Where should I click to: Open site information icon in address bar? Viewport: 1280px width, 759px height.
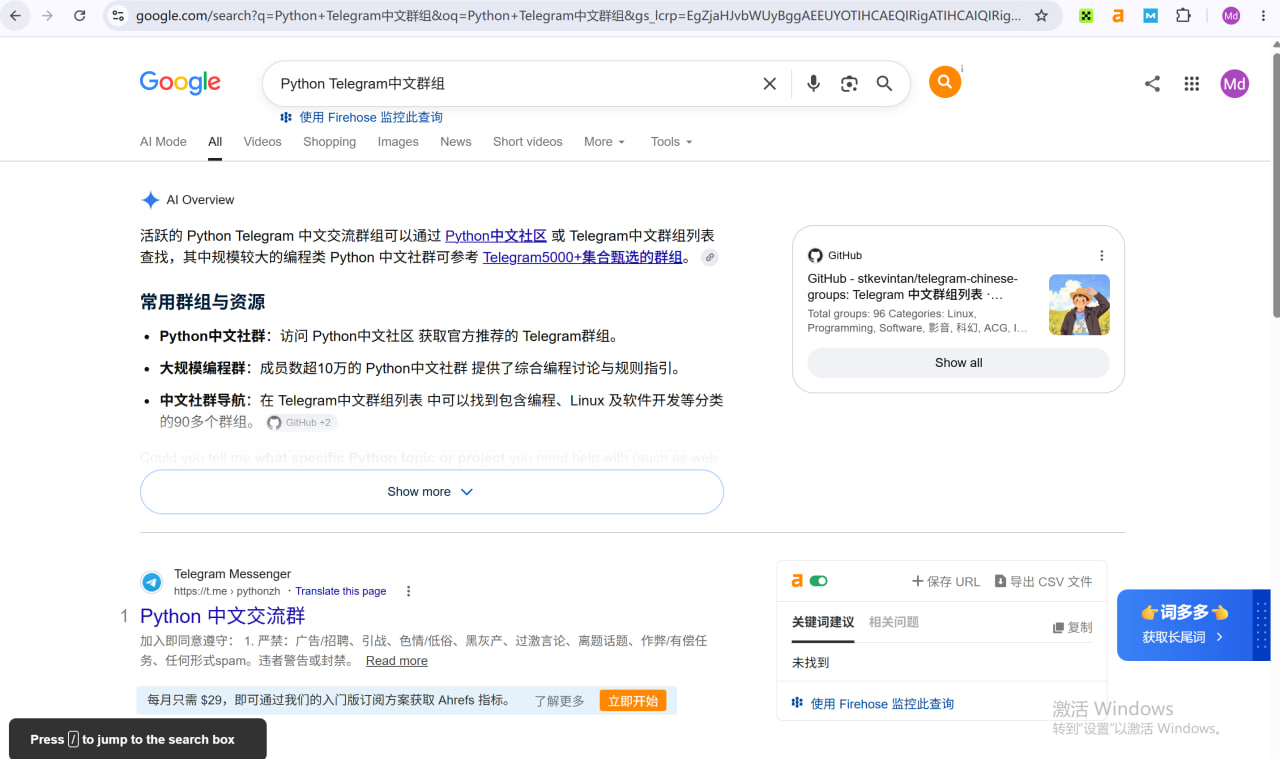tap(118, 16)
